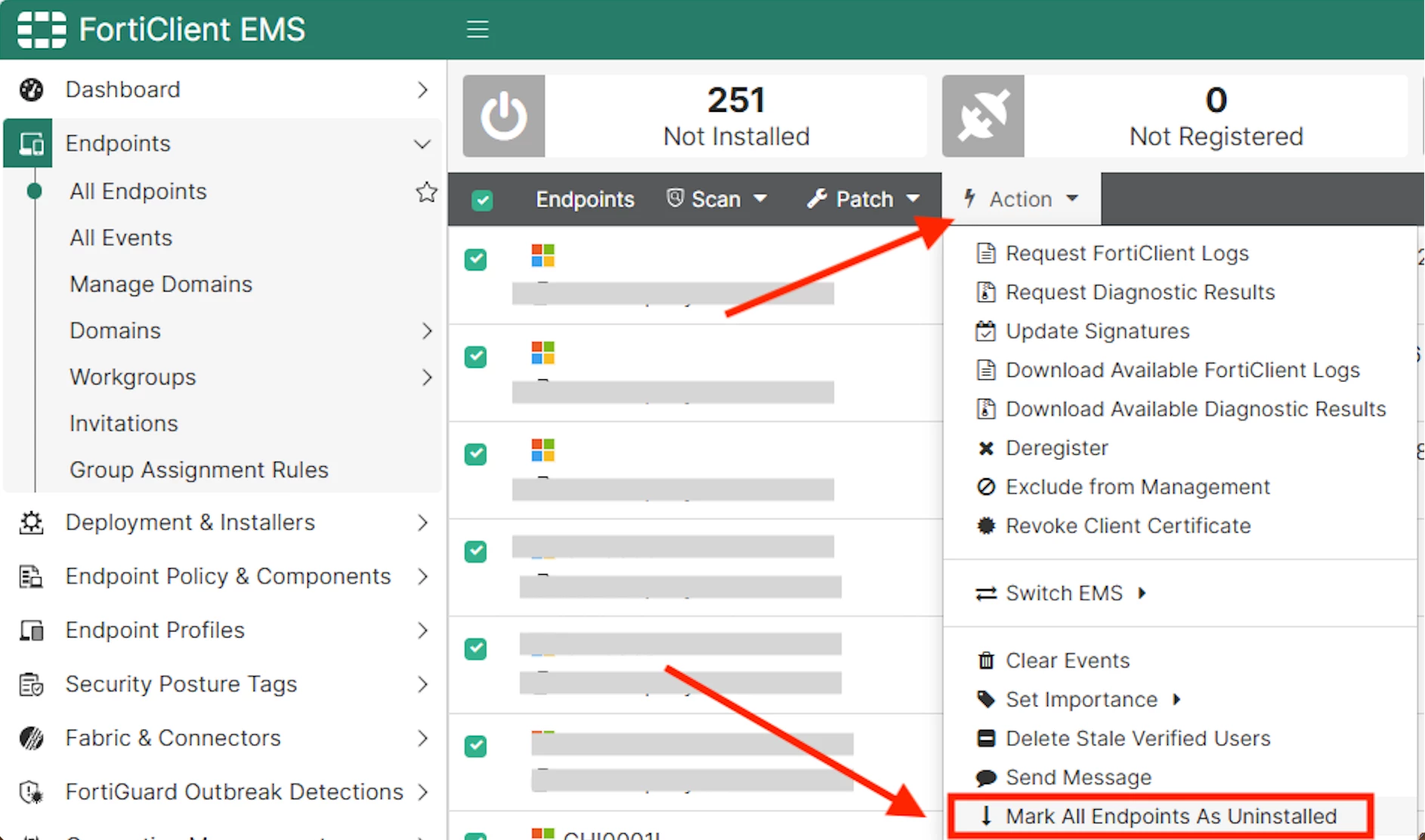The image size is (1425, 840).
Task: Go to Manage Domains
Action: click(161, 285)
